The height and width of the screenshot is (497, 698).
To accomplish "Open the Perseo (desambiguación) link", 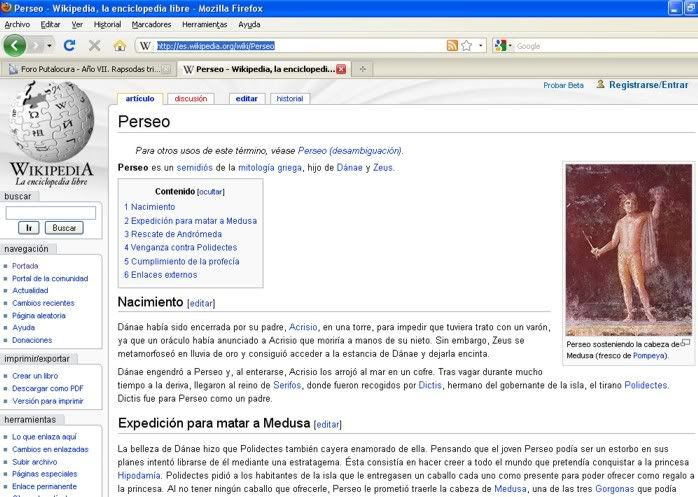I will (350, 151).
